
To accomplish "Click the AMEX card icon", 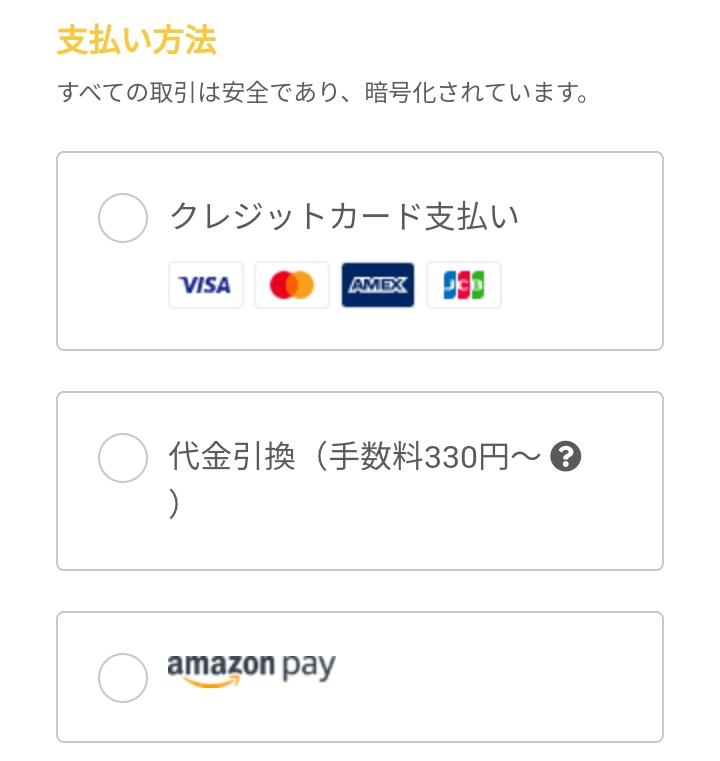I will pyautogui.click(x=377, y=285).
